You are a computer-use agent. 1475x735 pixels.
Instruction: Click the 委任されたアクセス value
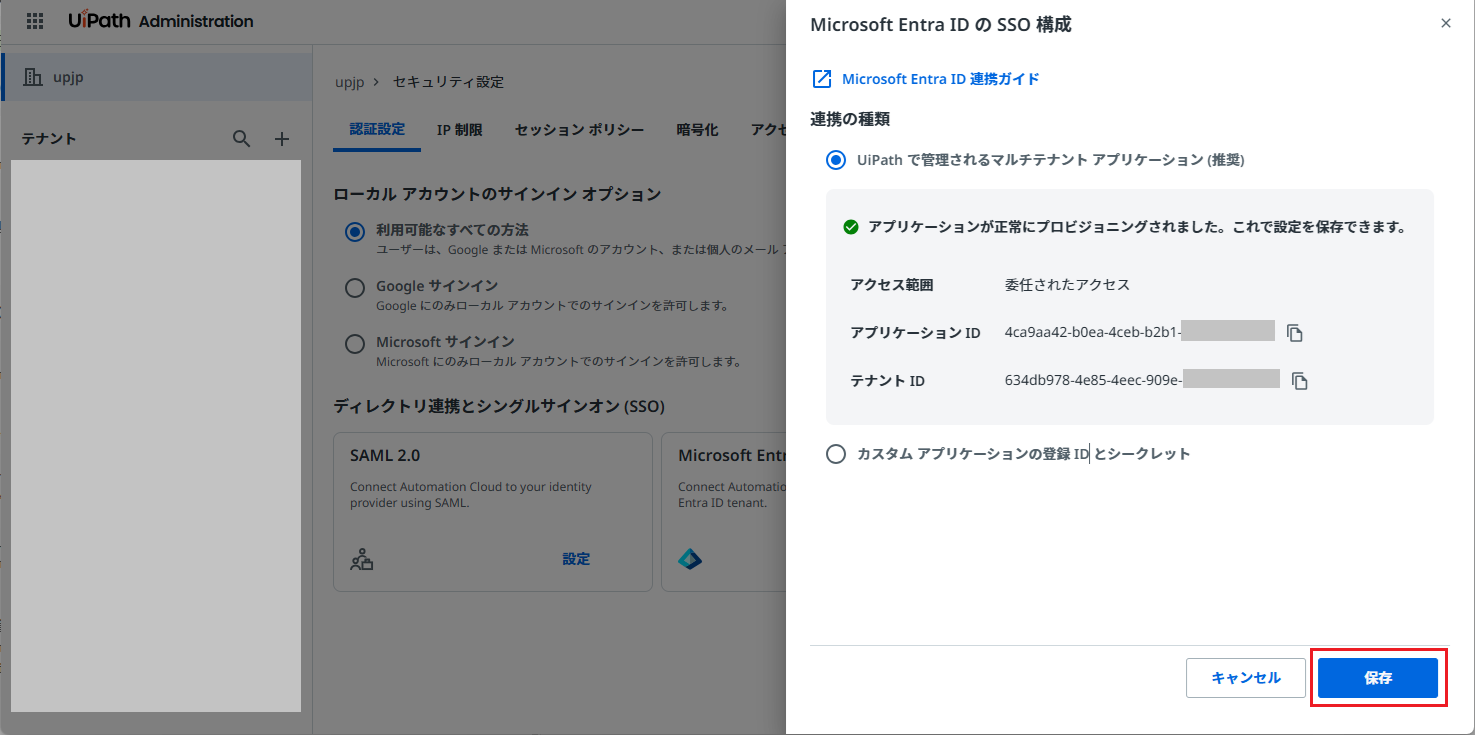point(1067,285)
